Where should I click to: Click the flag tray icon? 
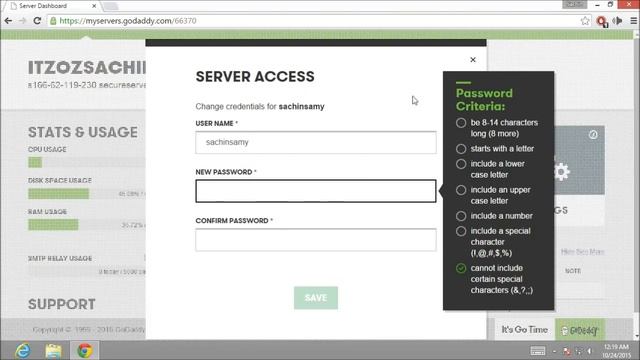click(567, 351)
